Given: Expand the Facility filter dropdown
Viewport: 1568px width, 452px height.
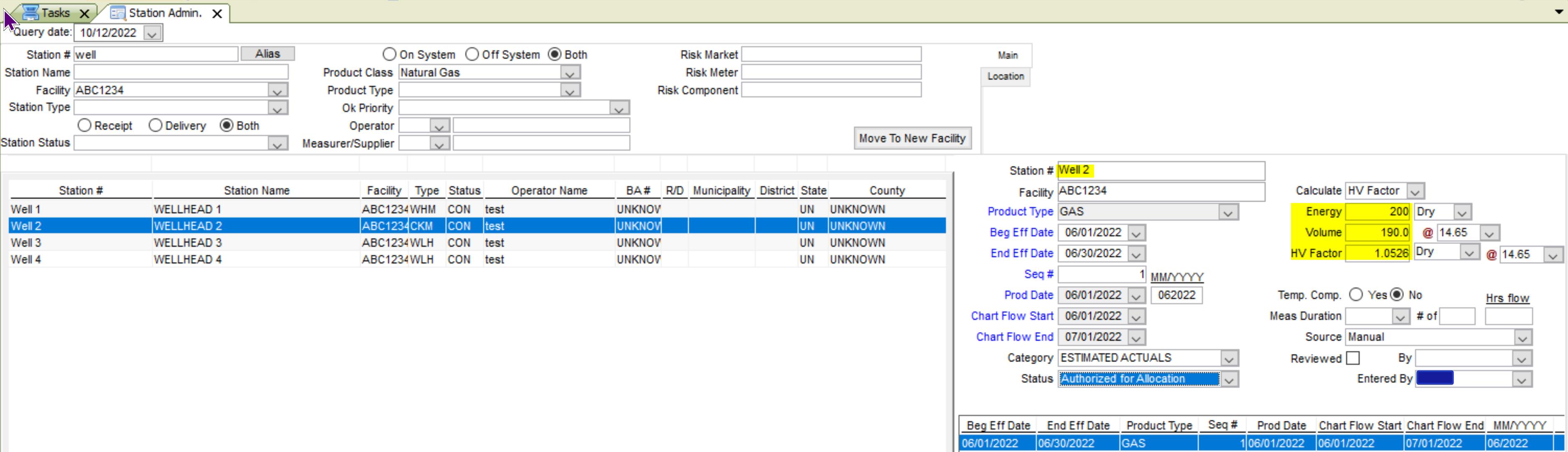Looking at the screenshot, I should point(277,91).
